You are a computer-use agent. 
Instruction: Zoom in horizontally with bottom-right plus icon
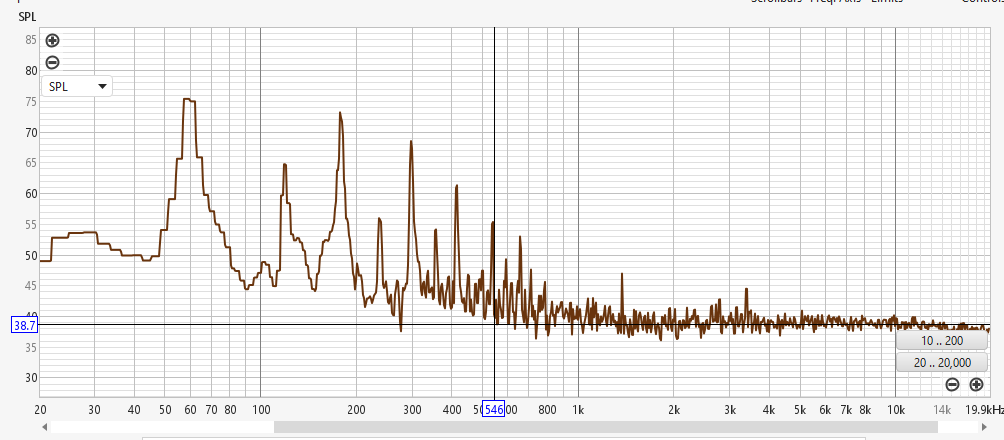click(976, 385)
